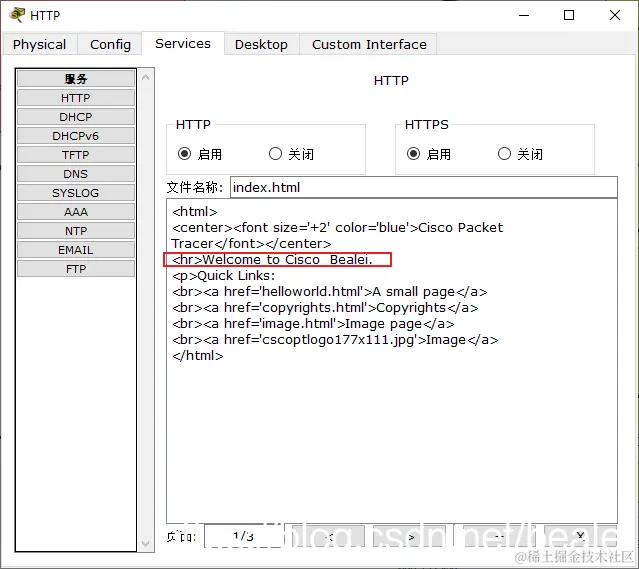Switch to the Physical tab
This screenshot has width=639, height=569.
40,44
